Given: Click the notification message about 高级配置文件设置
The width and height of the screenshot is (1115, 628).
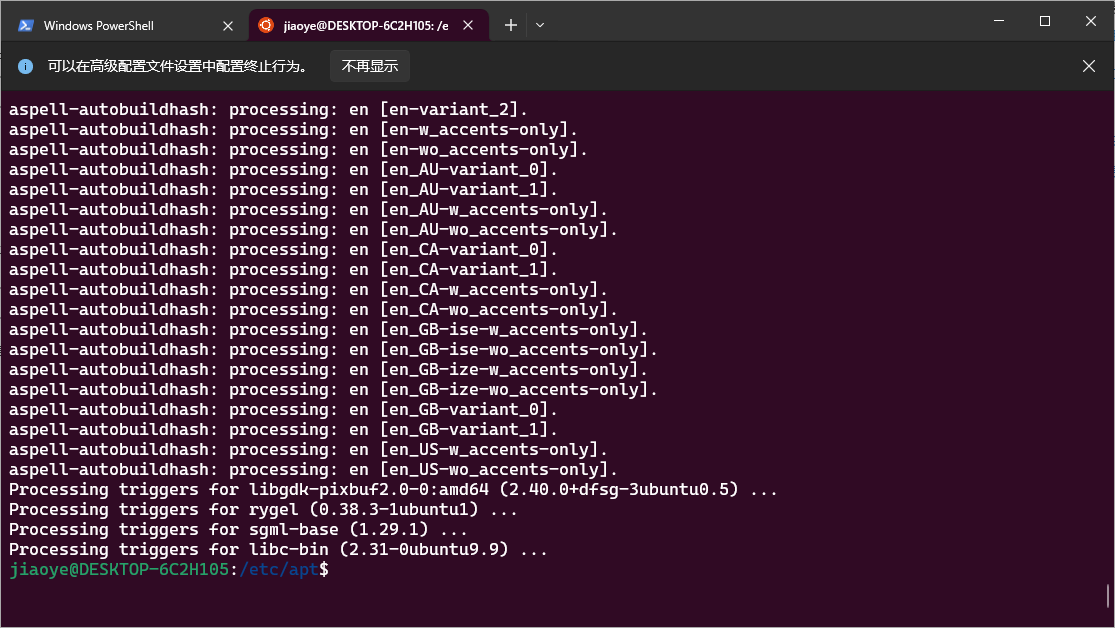Looking at the screenshot, I should pos(177,66).
